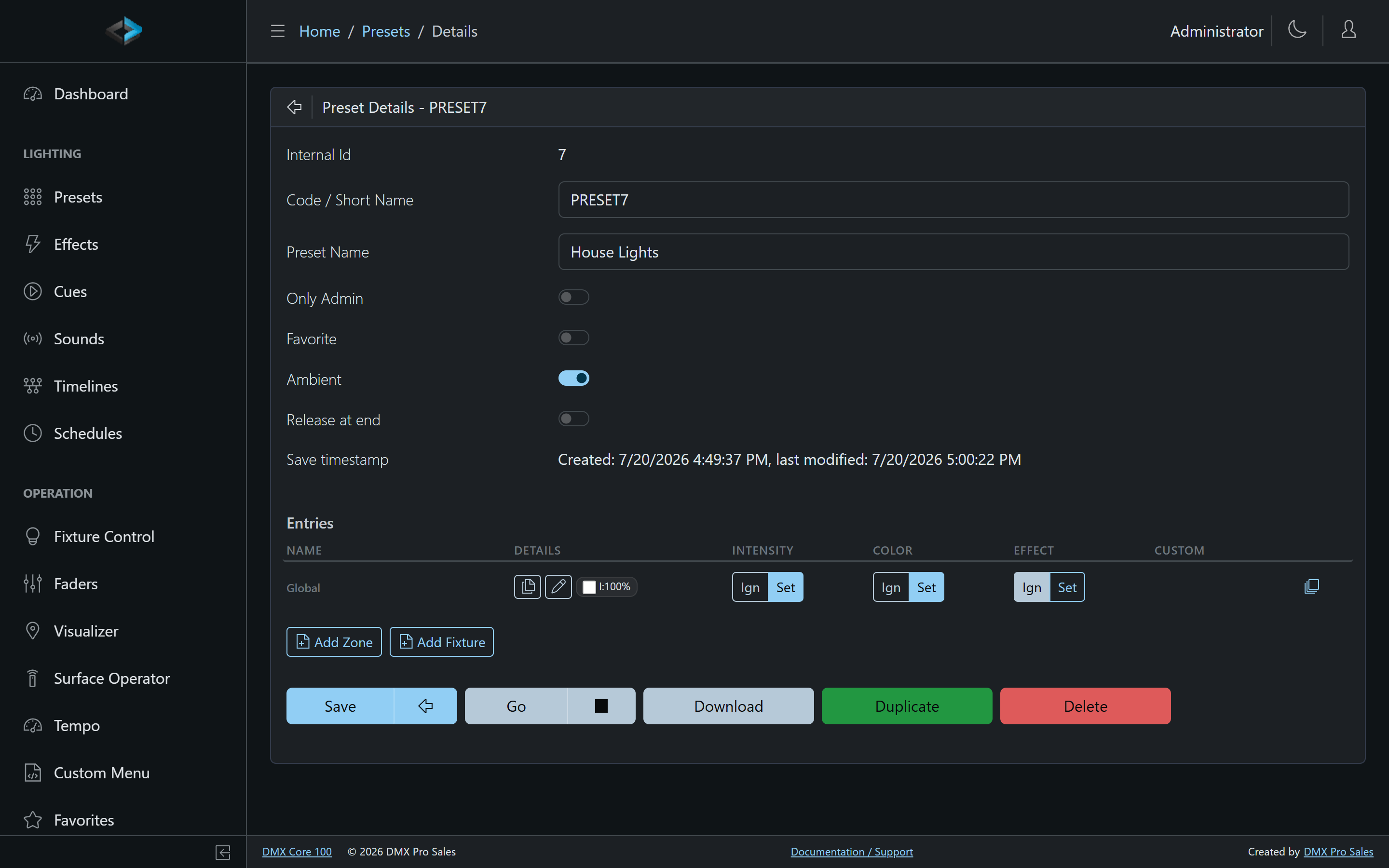Click the Visualizer pin icon
Screen dimensions: 1389x868
33,631
